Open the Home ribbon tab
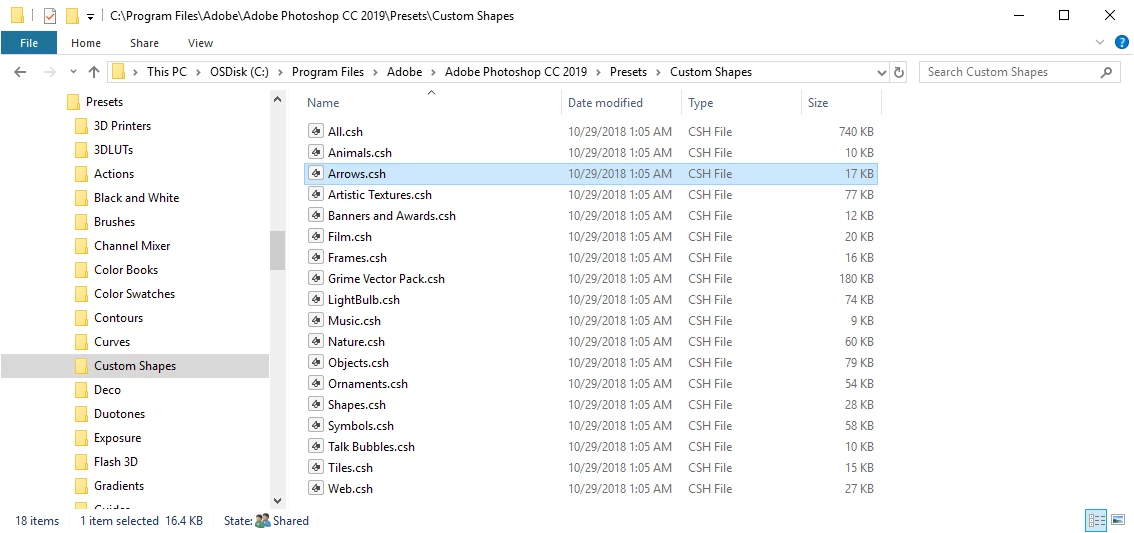 click(86, 43)
